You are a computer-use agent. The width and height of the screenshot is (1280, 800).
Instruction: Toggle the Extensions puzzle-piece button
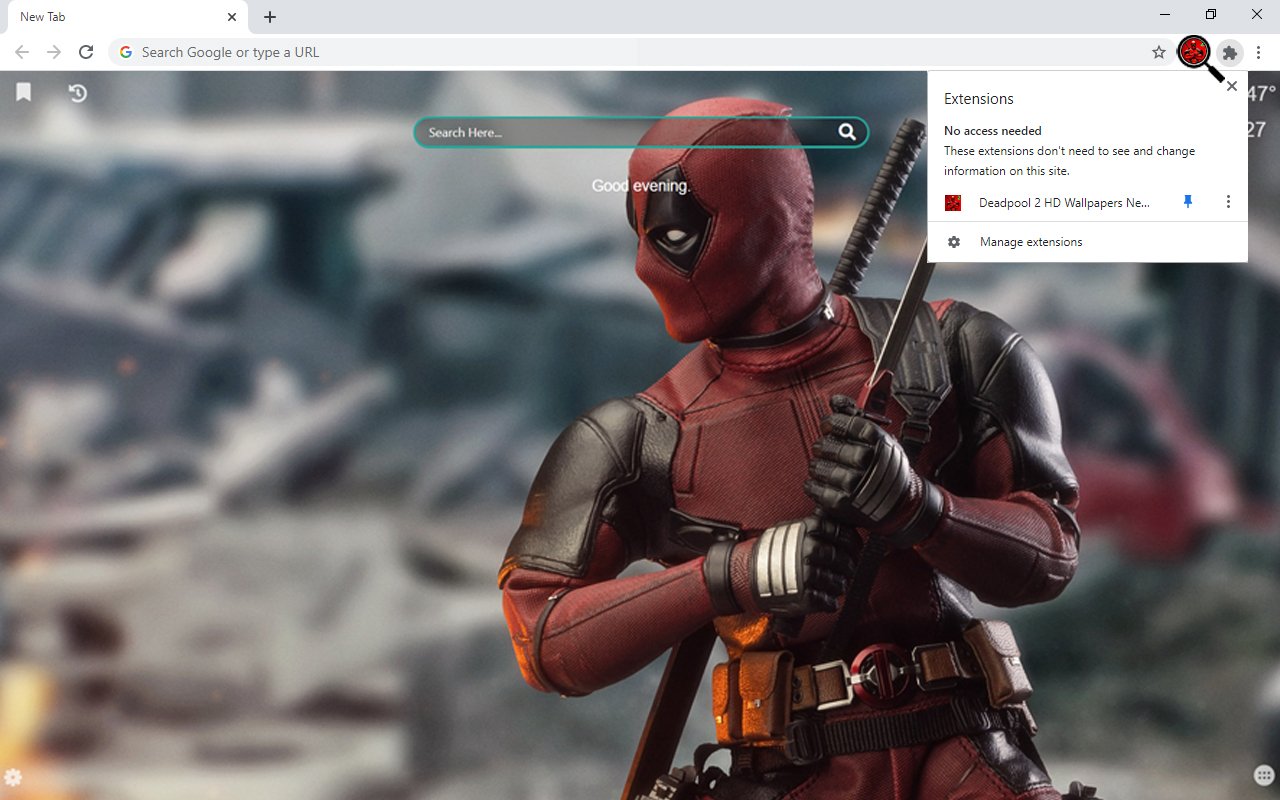click(1230, 52)
